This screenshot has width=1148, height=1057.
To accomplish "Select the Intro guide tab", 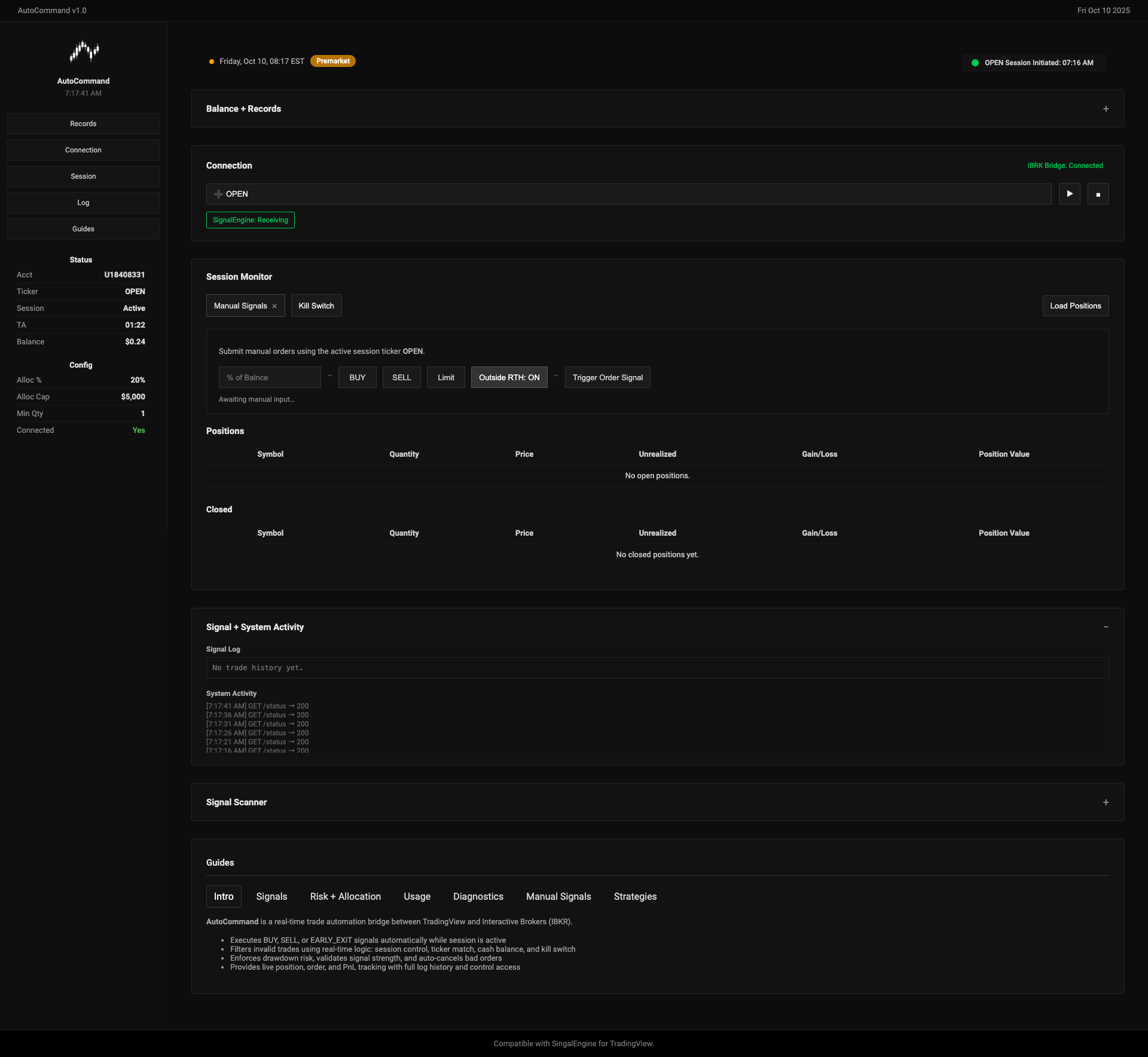I will pos(224,896).
